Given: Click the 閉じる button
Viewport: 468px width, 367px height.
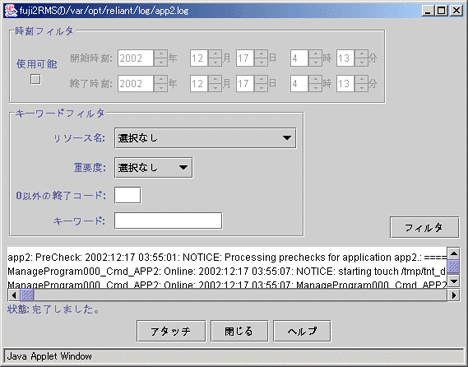Looking at the screenshot, I should pos(239,331).
